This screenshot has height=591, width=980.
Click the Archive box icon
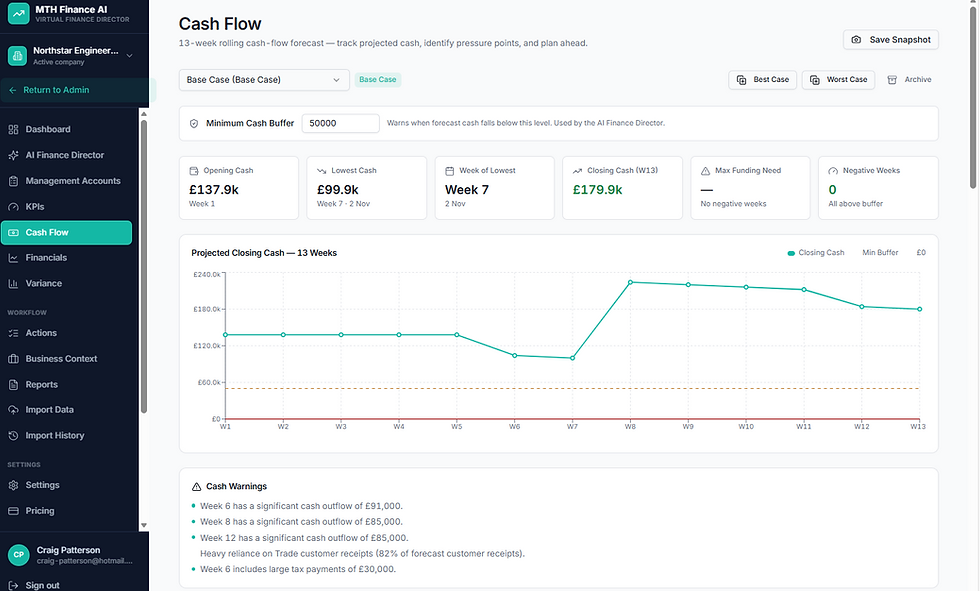coord(892,80)
